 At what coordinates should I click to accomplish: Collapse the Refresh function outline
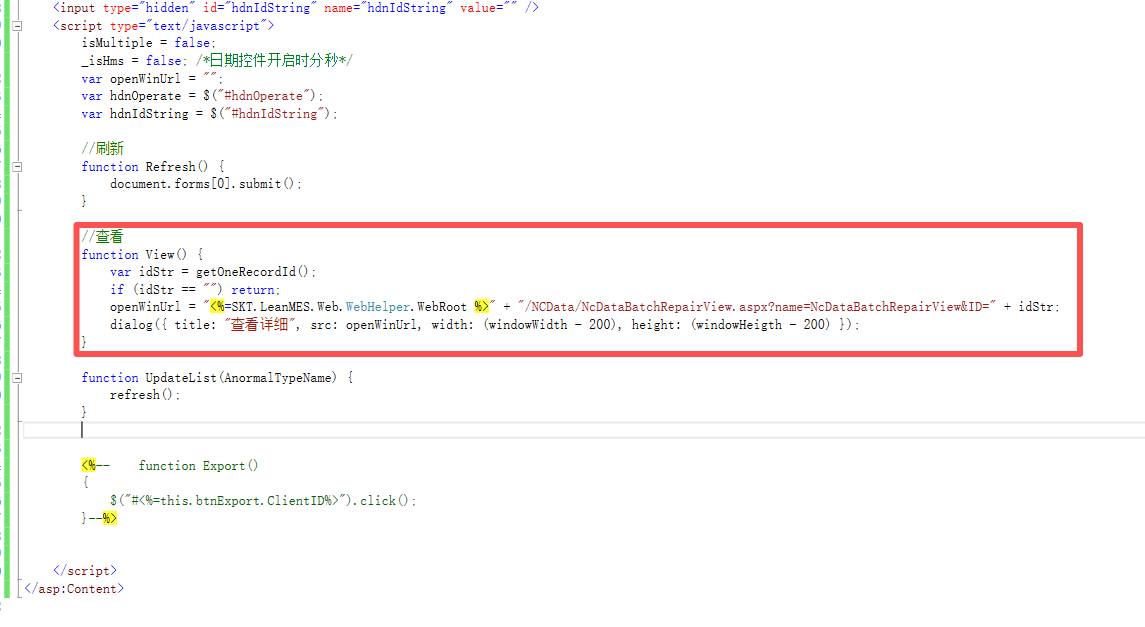click(17, 166)
